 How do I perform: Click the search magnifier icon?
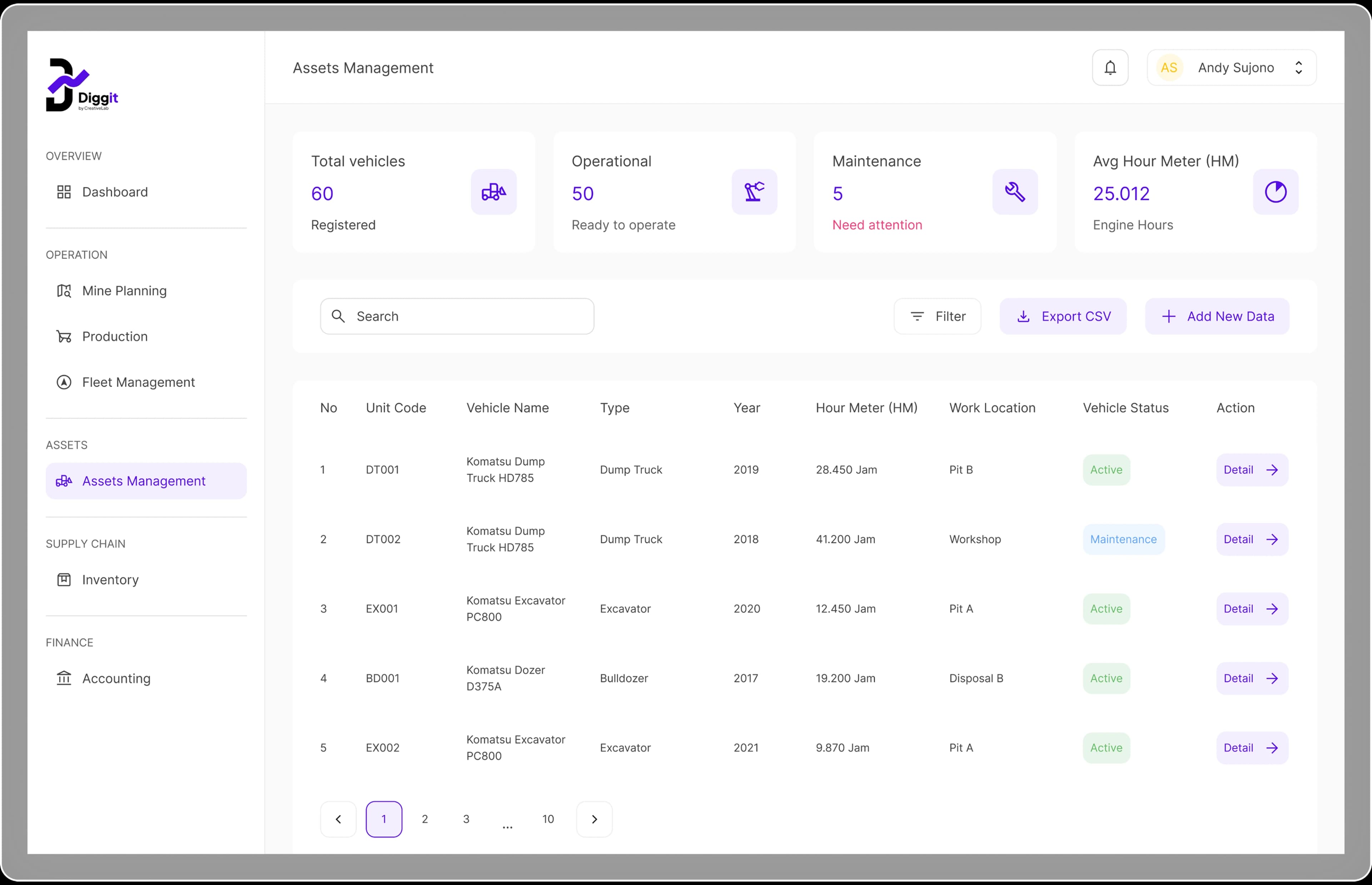point(338,316)
